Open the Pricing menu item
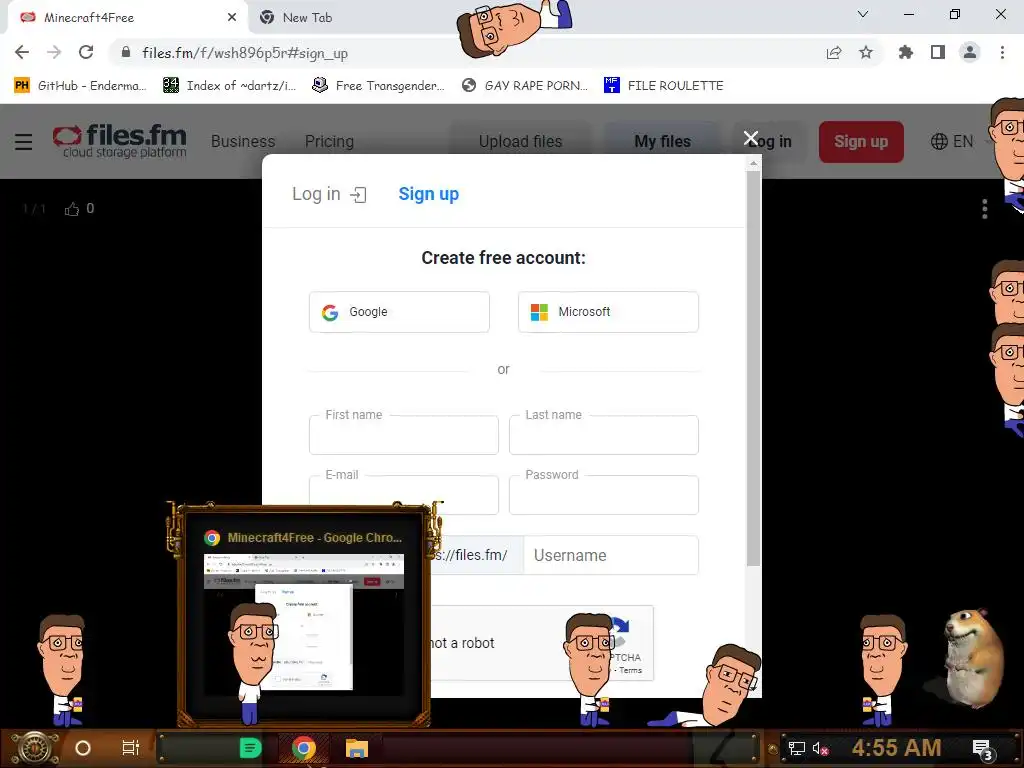 pyautogui.click(x=329, y=142)
